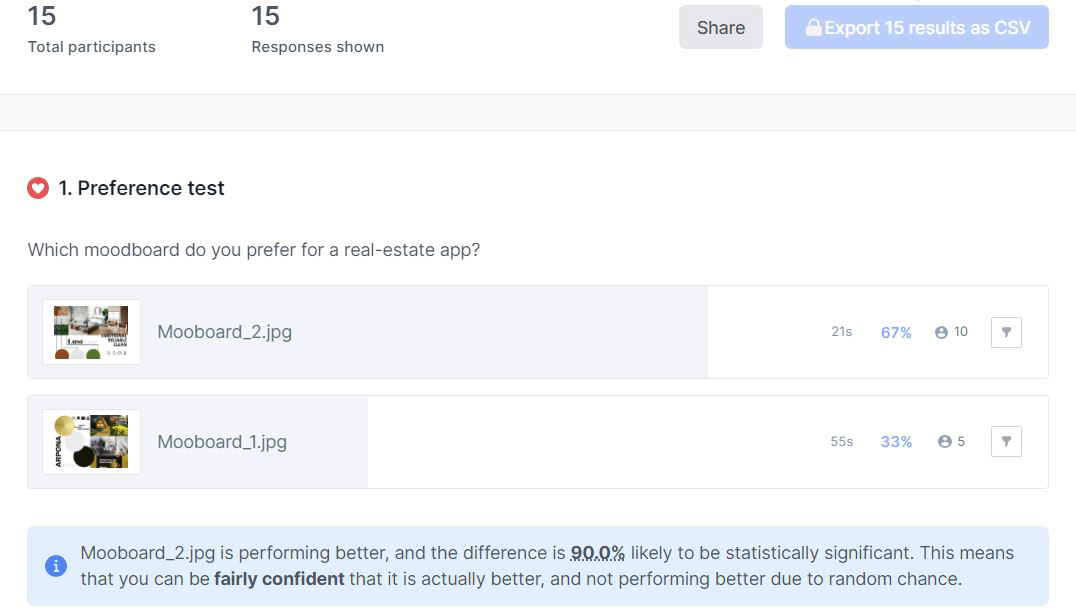Click the 1. Preference test heading

pos(151,188)
